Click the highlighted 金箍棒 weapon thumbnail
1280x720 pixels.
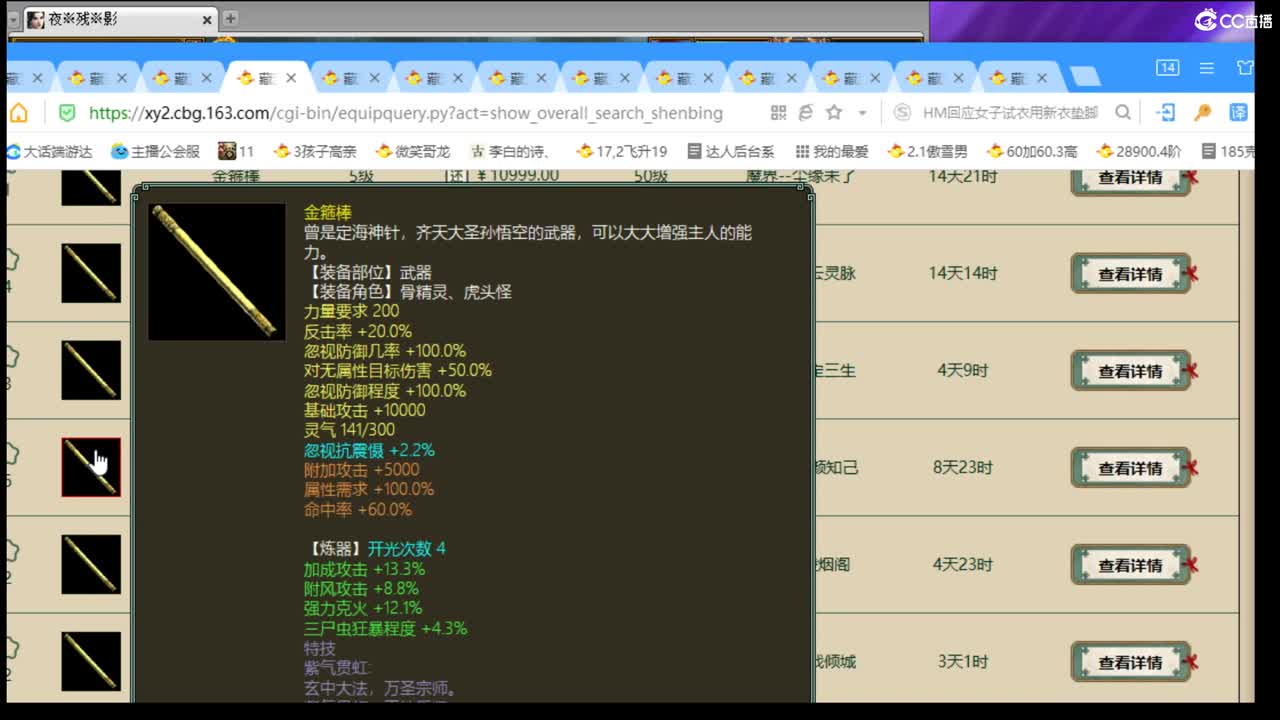pyautogui.click(x=91, y=466)
